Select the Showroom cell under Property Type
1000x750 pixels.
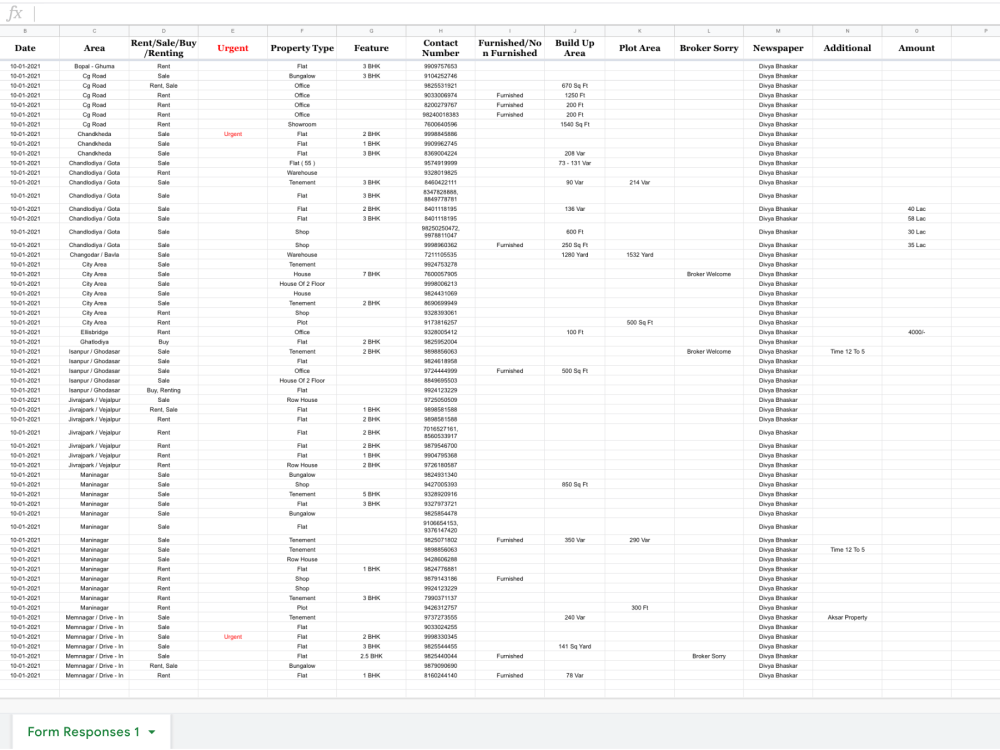coord(302,123)
